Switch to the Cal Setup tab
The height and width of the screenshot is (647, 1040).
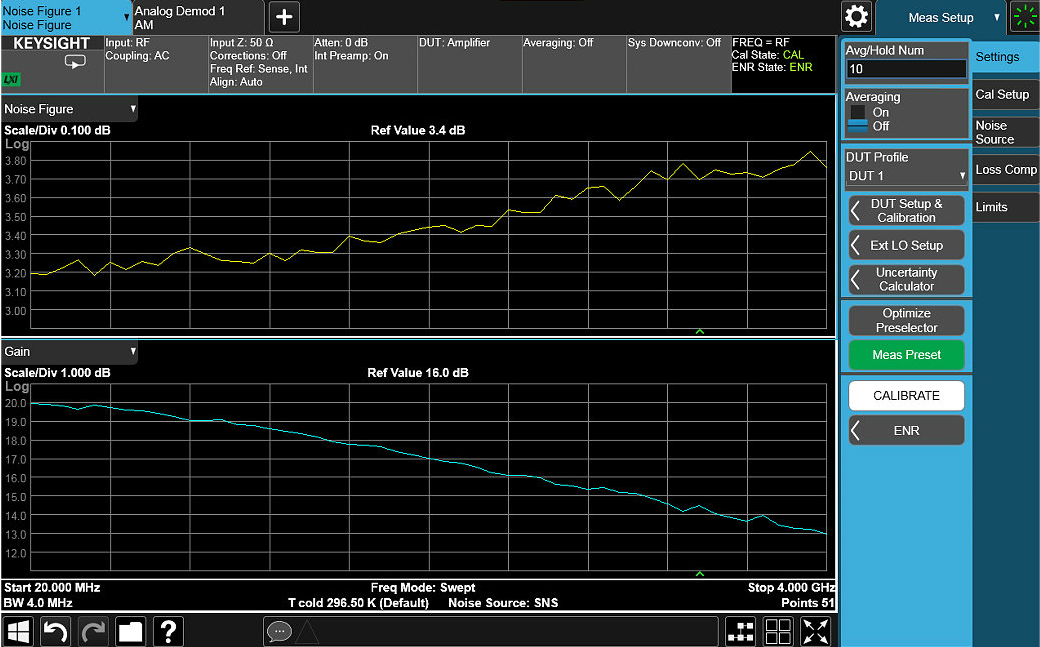[x=1002, y=95]
